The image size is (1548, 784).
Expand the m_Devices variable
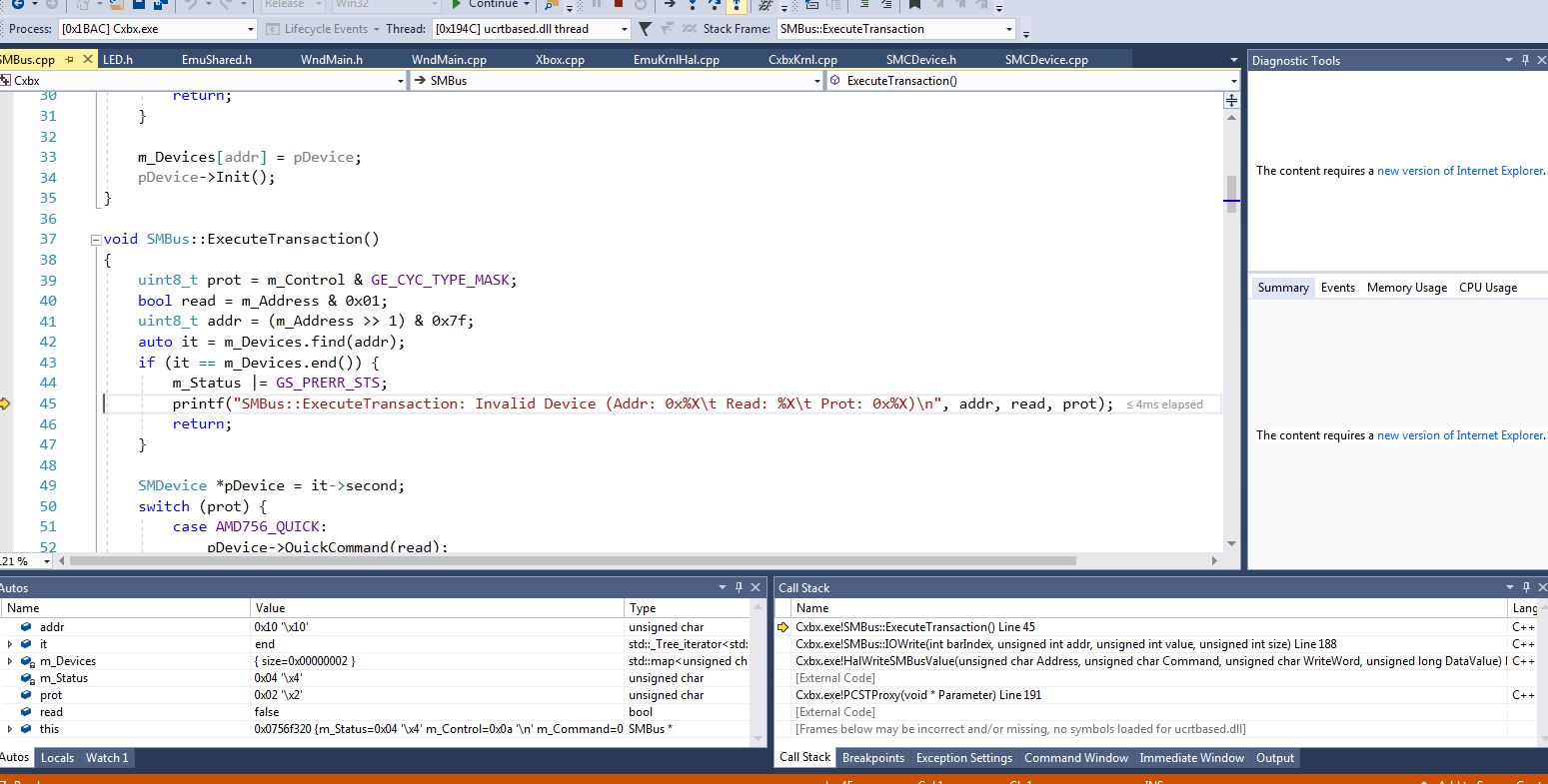(10, 661)
